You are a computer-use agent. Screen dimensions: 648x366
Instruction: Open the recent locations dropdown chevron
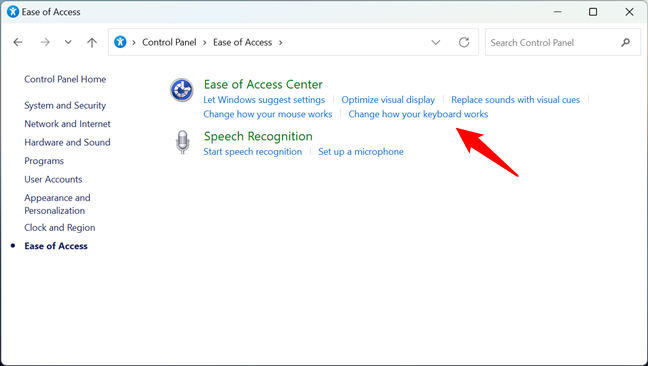coord(68,42)
